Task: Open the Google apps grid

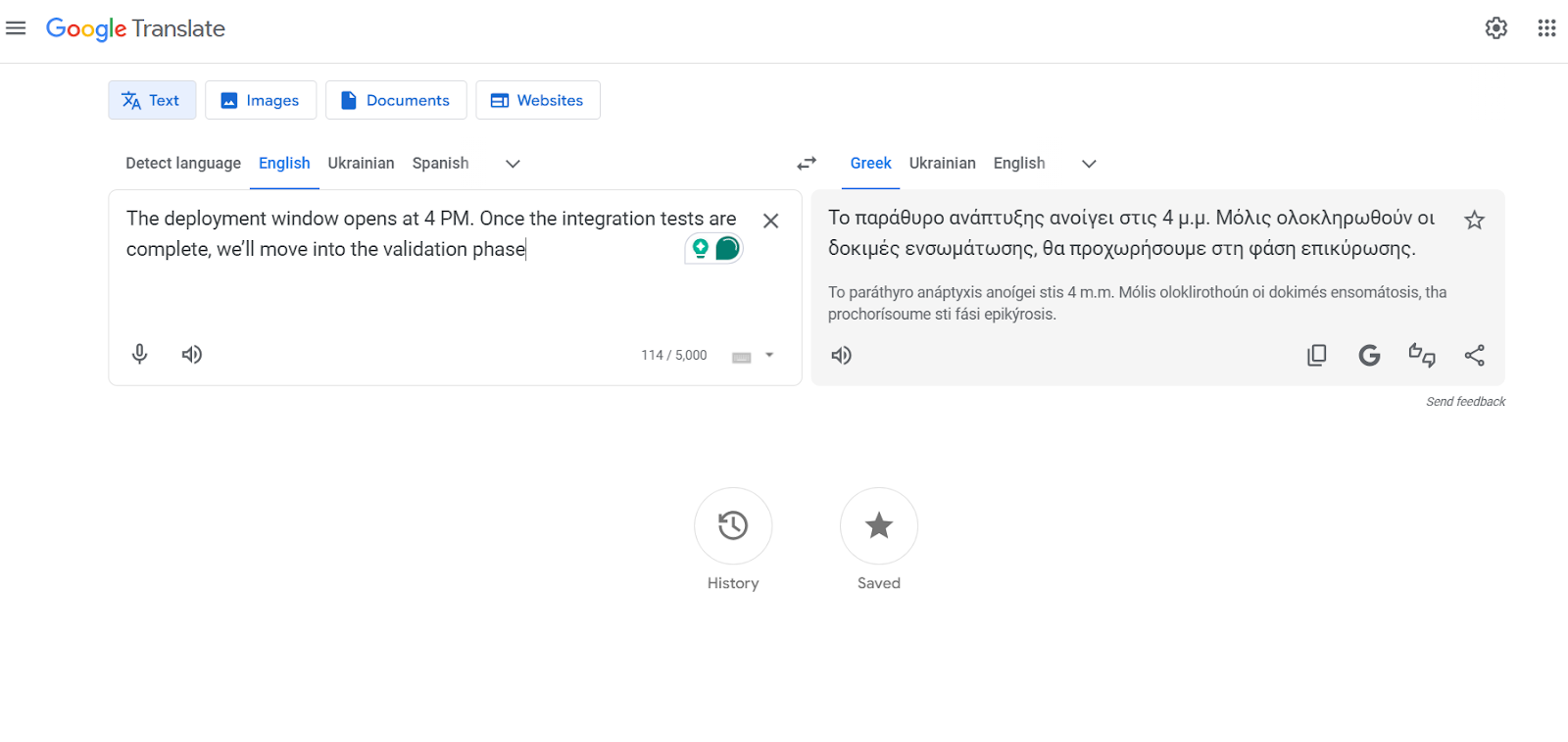Action: tap(1546, 28)
